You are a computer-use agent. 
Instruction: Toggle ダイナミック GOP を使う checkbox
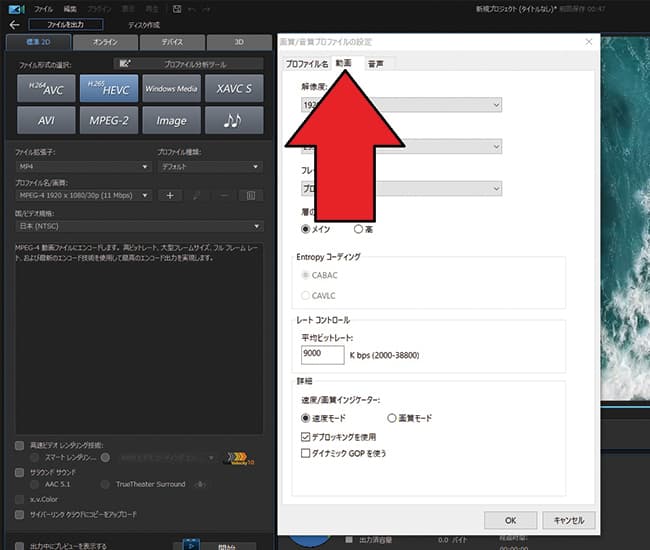(306, 453)
